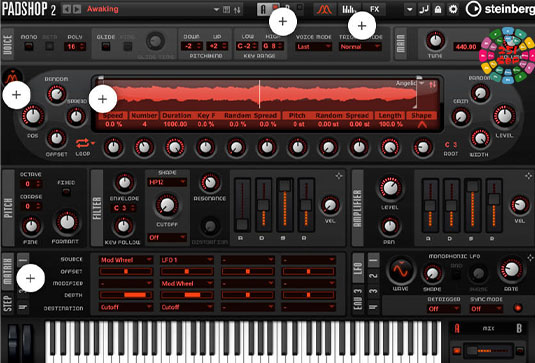Select the Voice tab

point(8,44)
